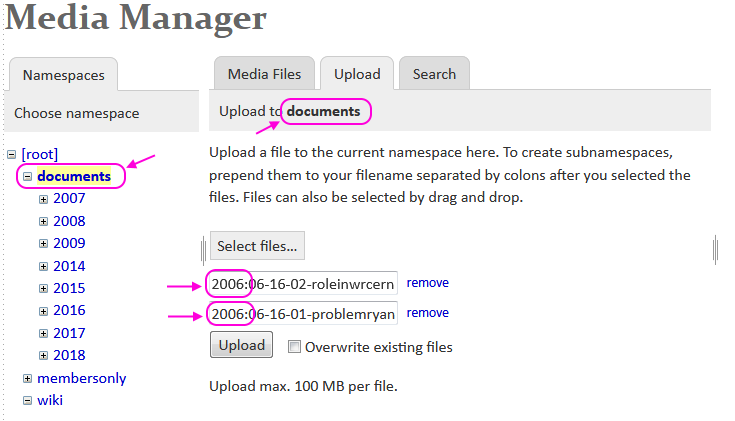Click the plus icon beside 2018

(x=43, y=355)
